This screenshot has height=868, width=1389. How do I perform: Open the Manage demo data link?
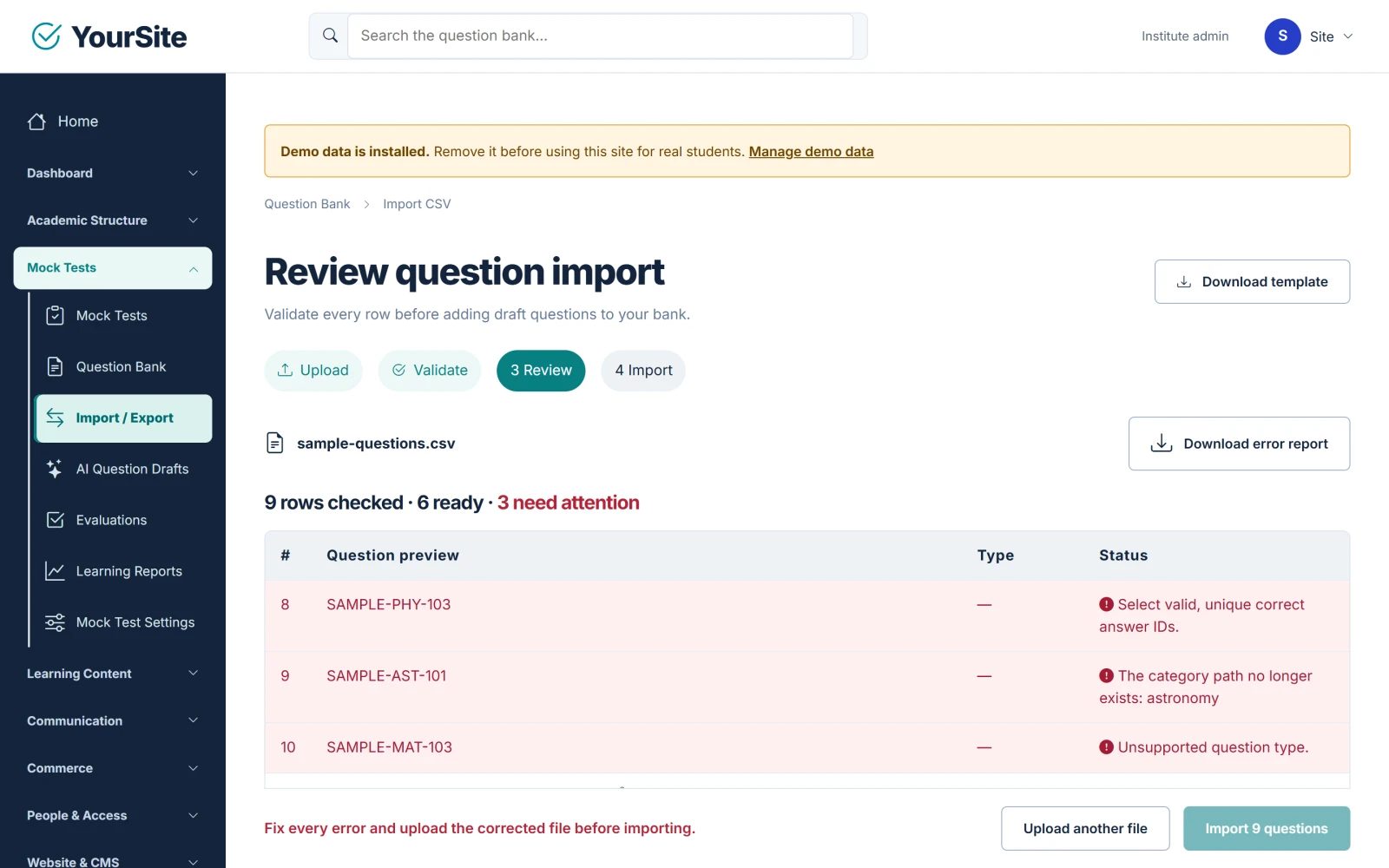click(811, 151)
